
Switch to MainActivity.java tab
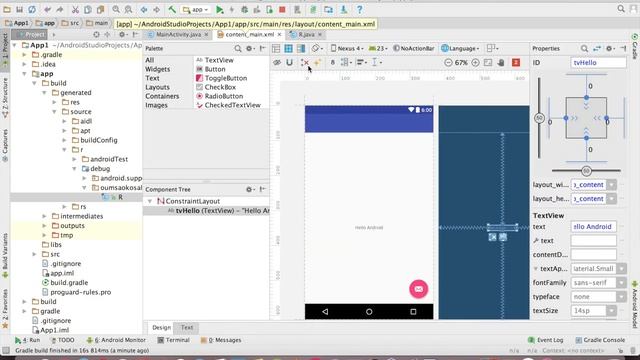click(x=178, y=35)
